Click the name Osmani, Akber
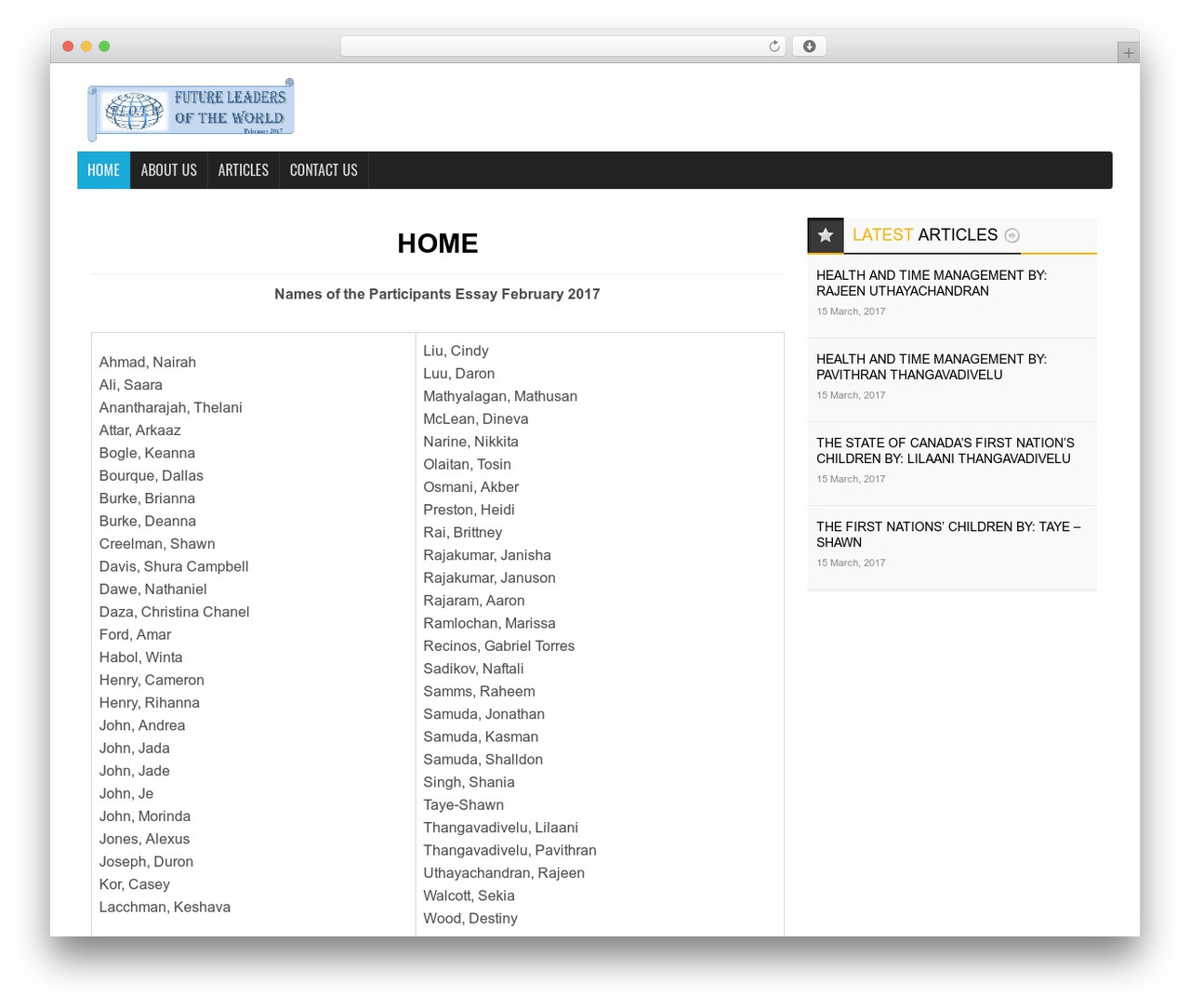Viewport: 1190px width, 1008px height. pos(470,487)
